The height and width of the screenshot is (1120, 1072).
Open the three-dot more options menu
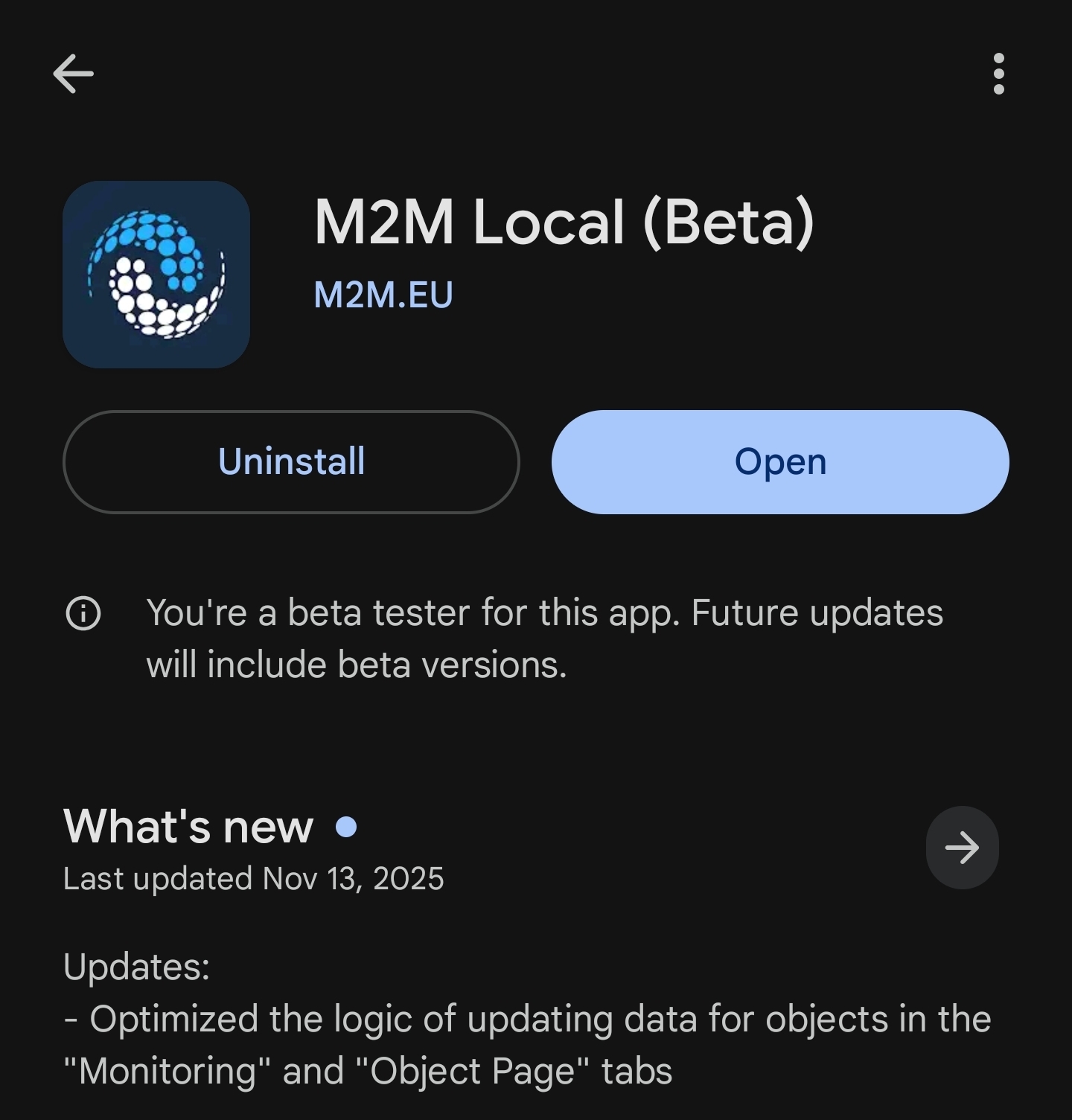998,74
